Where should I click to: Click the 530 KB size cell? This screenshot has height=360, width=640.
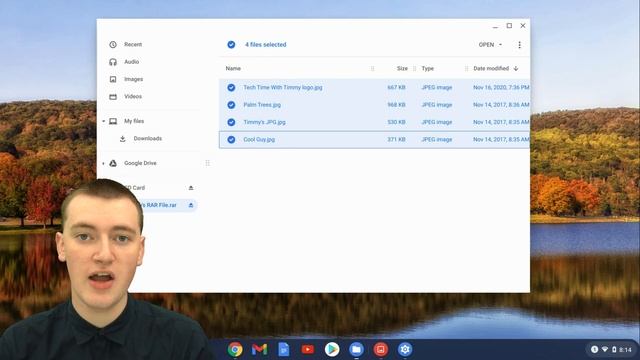[396, 122]
